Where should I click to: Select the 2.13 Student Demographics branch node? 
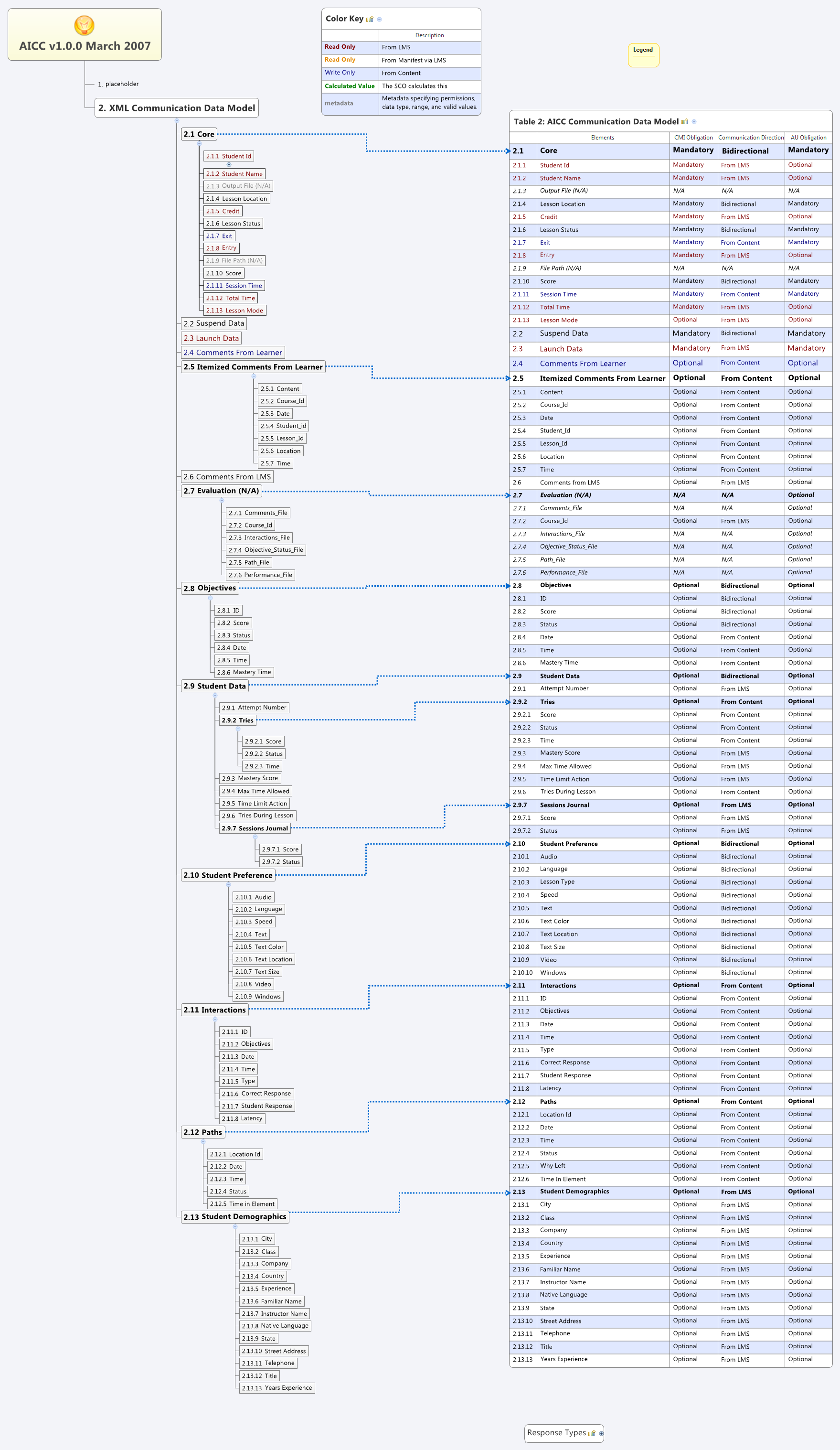[235, 1217]
